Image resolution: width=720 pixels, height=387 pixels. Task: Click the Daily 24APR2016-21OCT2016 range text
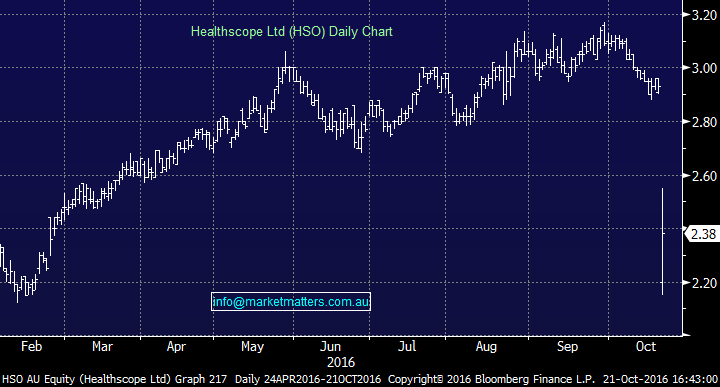coord(308,380)
